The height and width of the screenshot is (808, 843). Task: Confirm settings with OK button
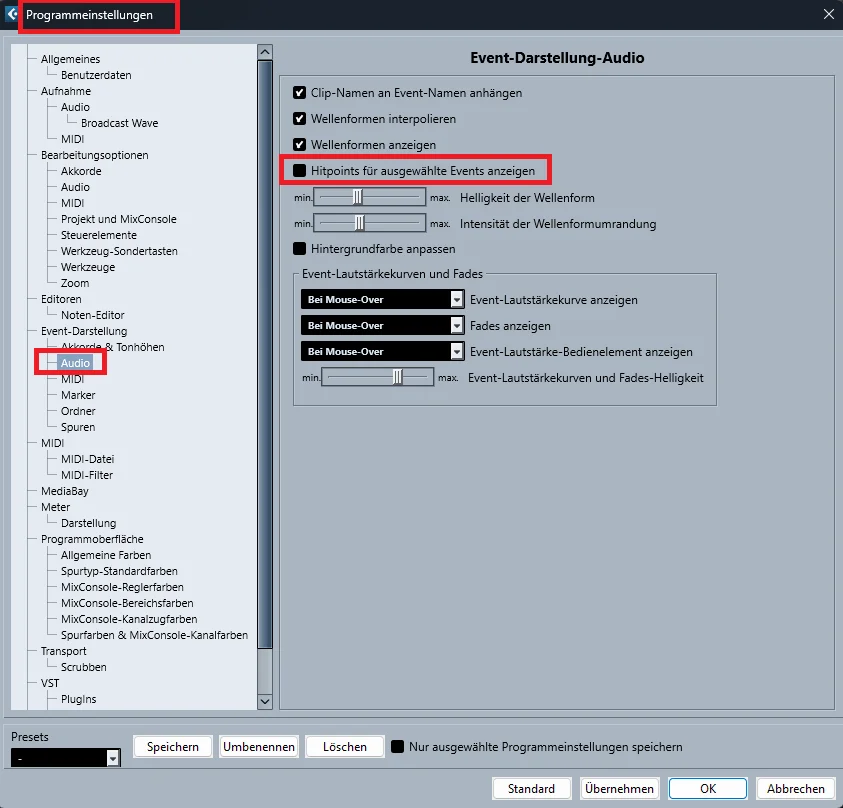pyautogui.click(x=708, y=789)
